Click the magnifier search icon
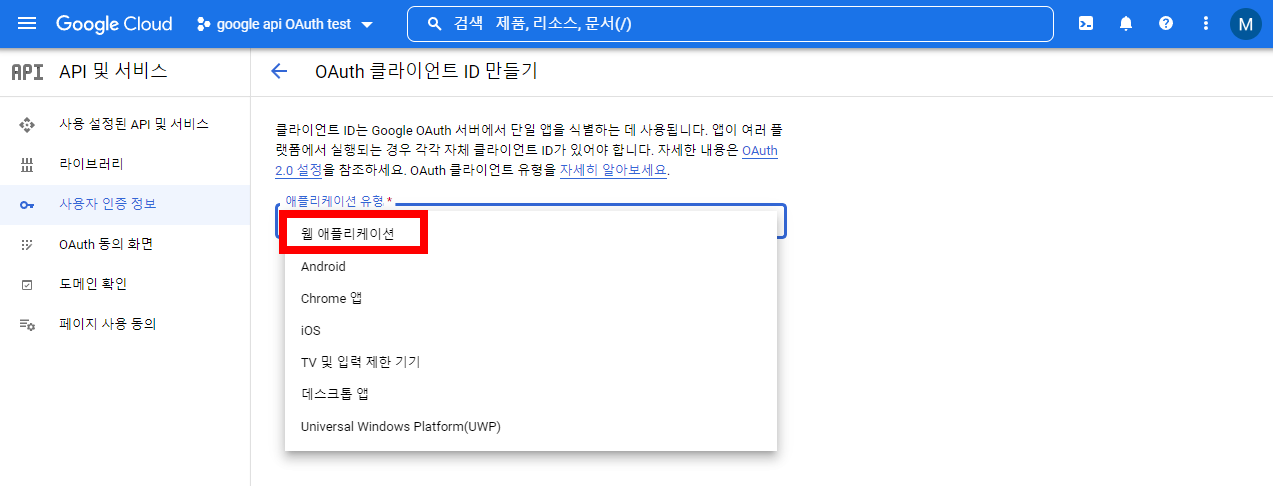 click(434, 24)
